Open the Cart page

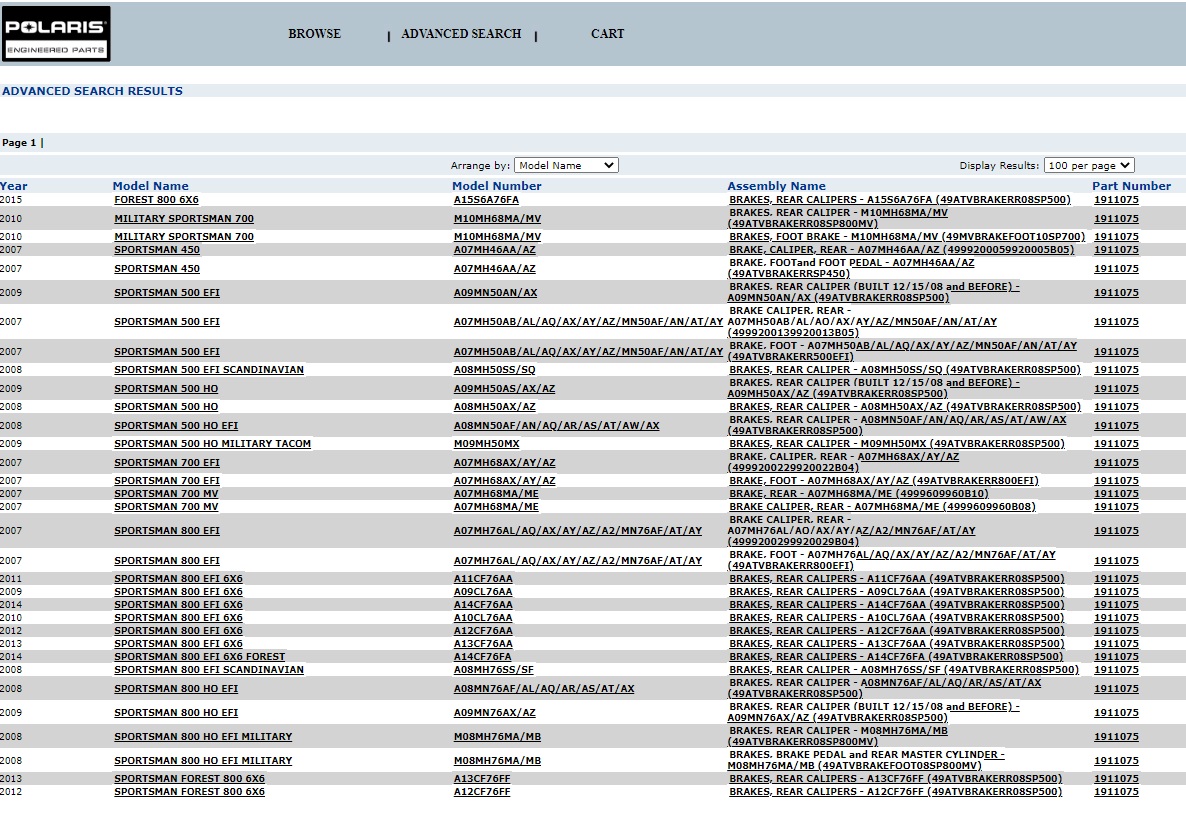pyautogui.click(x=607, y=34)
